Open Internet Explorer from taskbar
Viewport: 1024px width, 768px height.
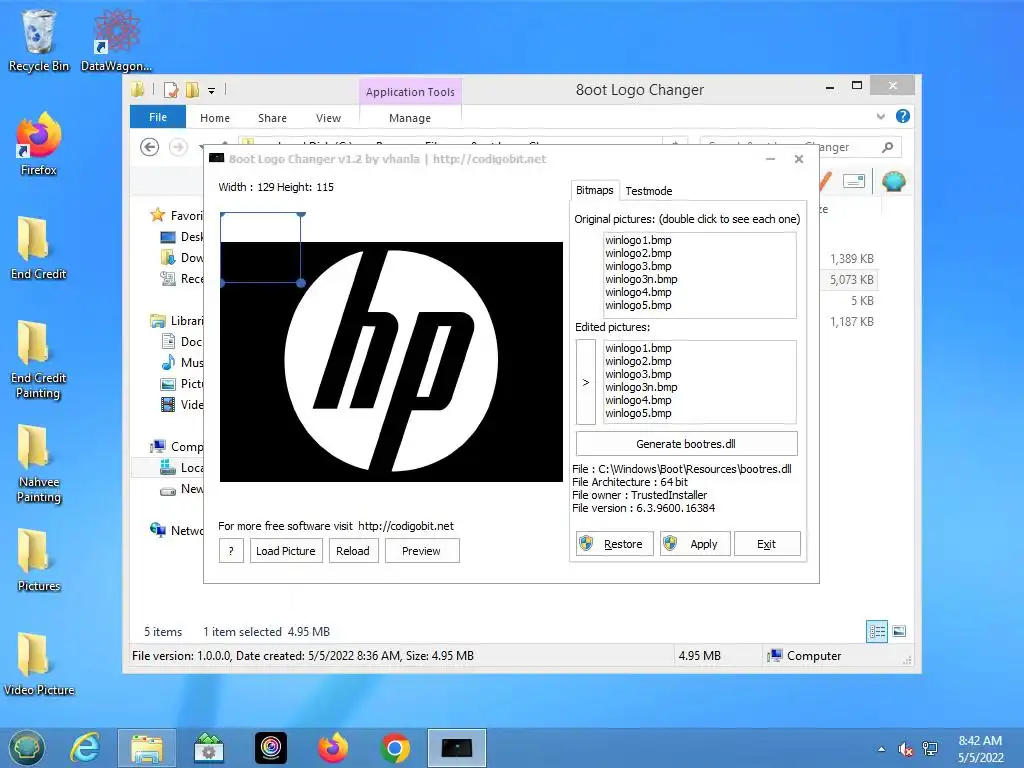point(86,748)
